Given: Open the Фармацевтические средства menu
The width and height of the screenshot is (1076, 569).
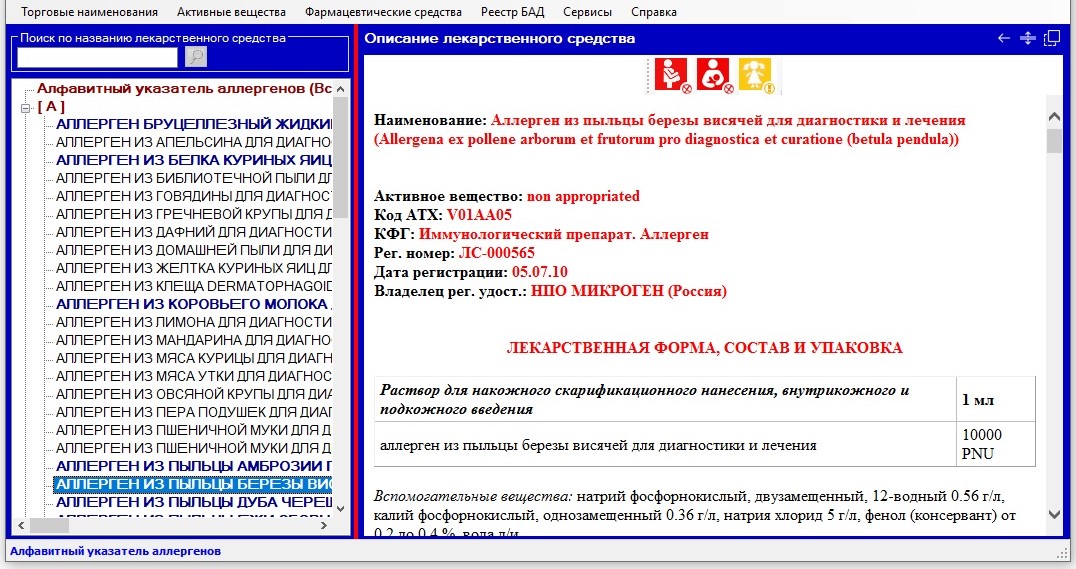Looking at the screenshot, I should pos(383,12).
